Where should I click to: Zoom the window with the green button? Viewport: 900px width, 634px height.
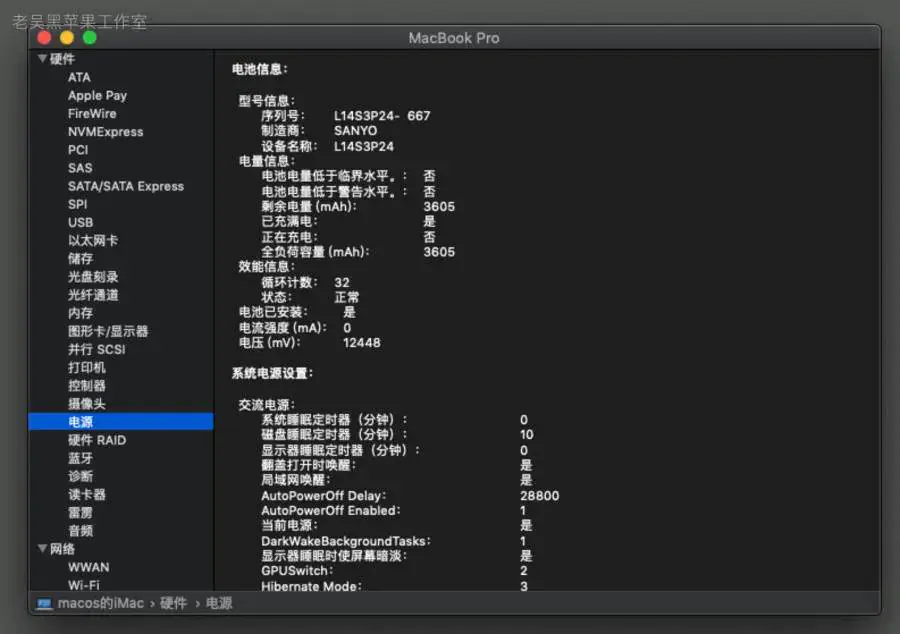click(x=90, y=38)
